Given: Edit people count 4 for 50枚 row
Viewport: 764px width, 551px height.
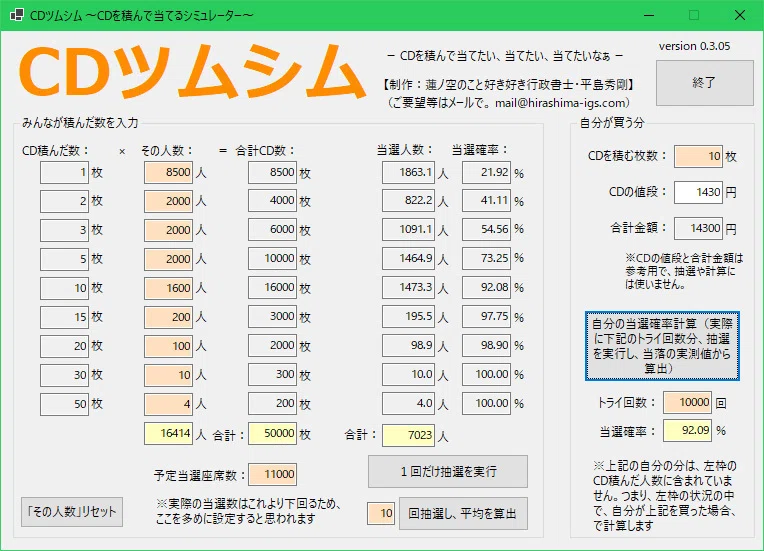Looking at the screenshot, I should [x=168, y=404].
